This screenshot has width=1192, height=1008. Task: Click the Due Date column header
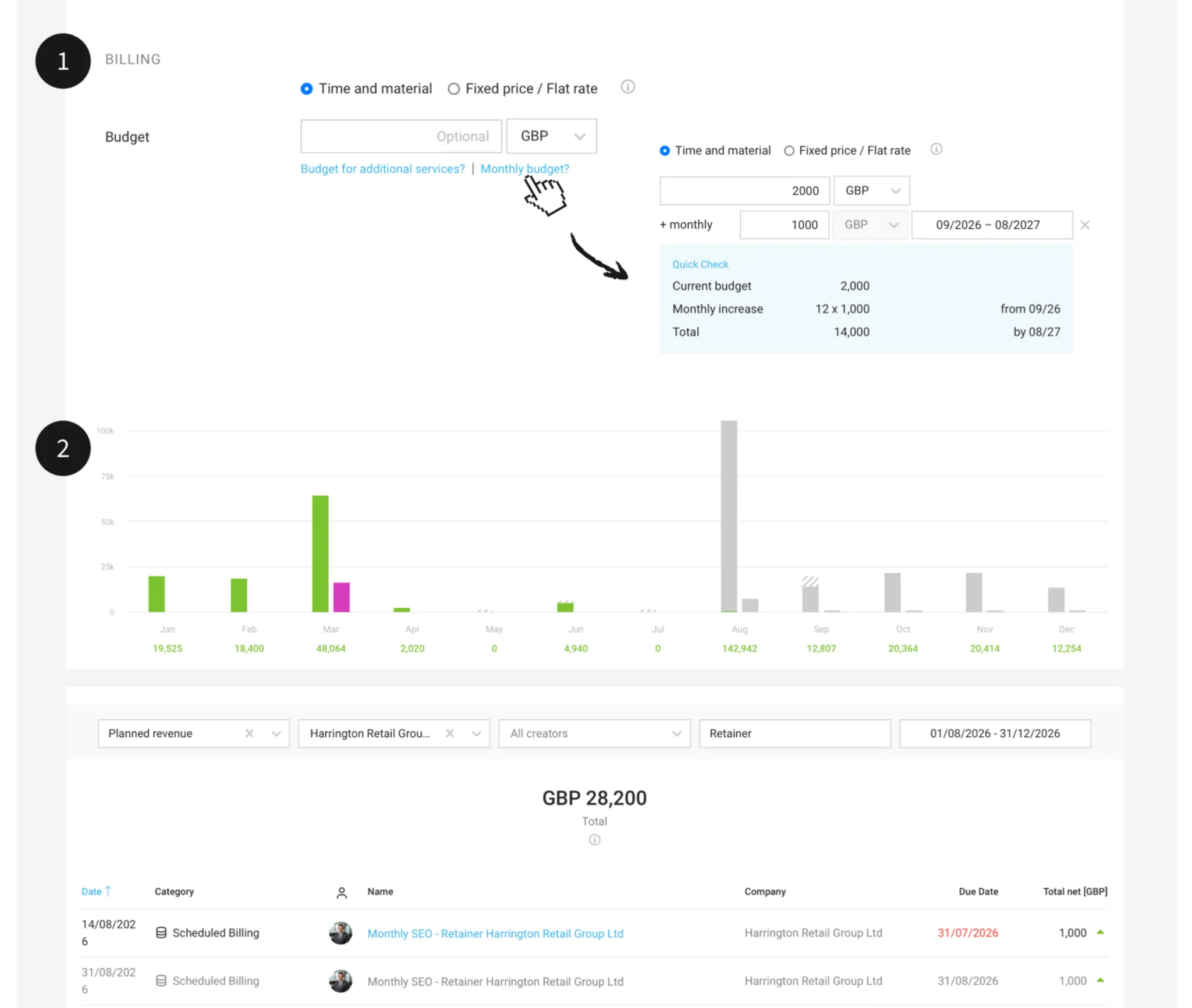coord(978,892)
